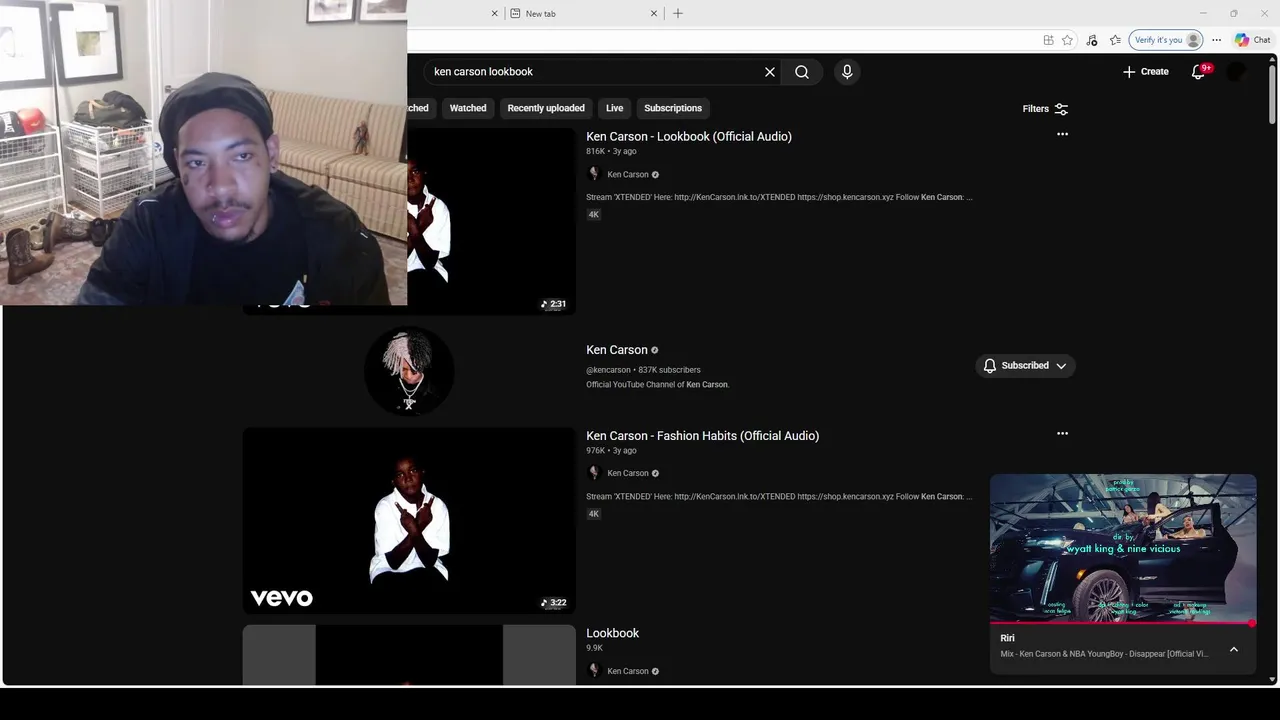Click the miniplayer video preview
This screenshot has height=720, width=1280.
coord(1123,548)
